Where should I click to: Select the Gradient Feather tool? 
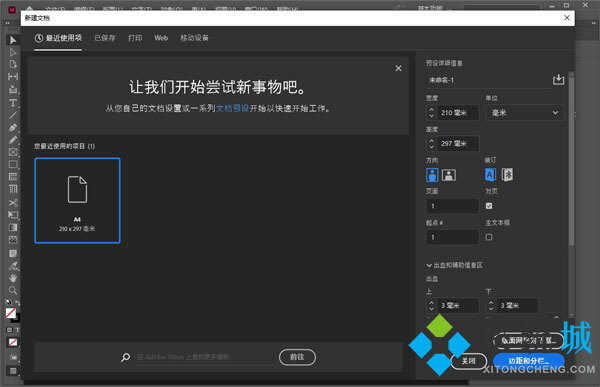13,240
